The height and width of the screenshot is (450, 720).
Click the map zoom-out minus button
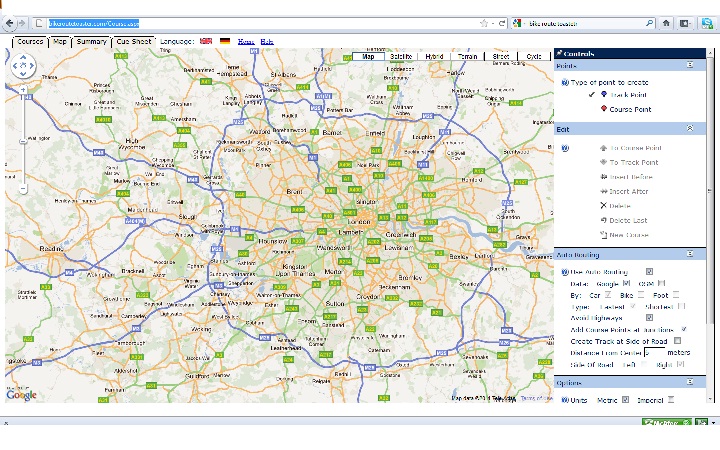pyautogui.click(x=22, y=188)
